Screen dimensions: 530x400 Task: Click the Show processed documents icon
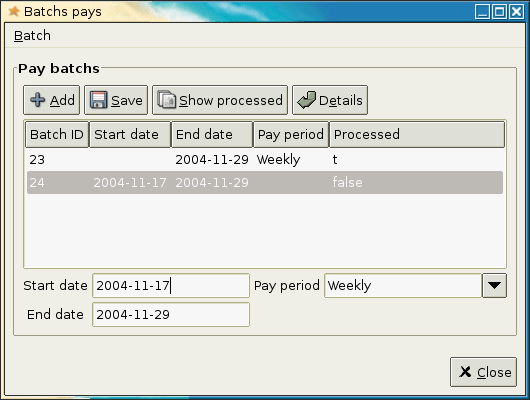tap(167, 100)
